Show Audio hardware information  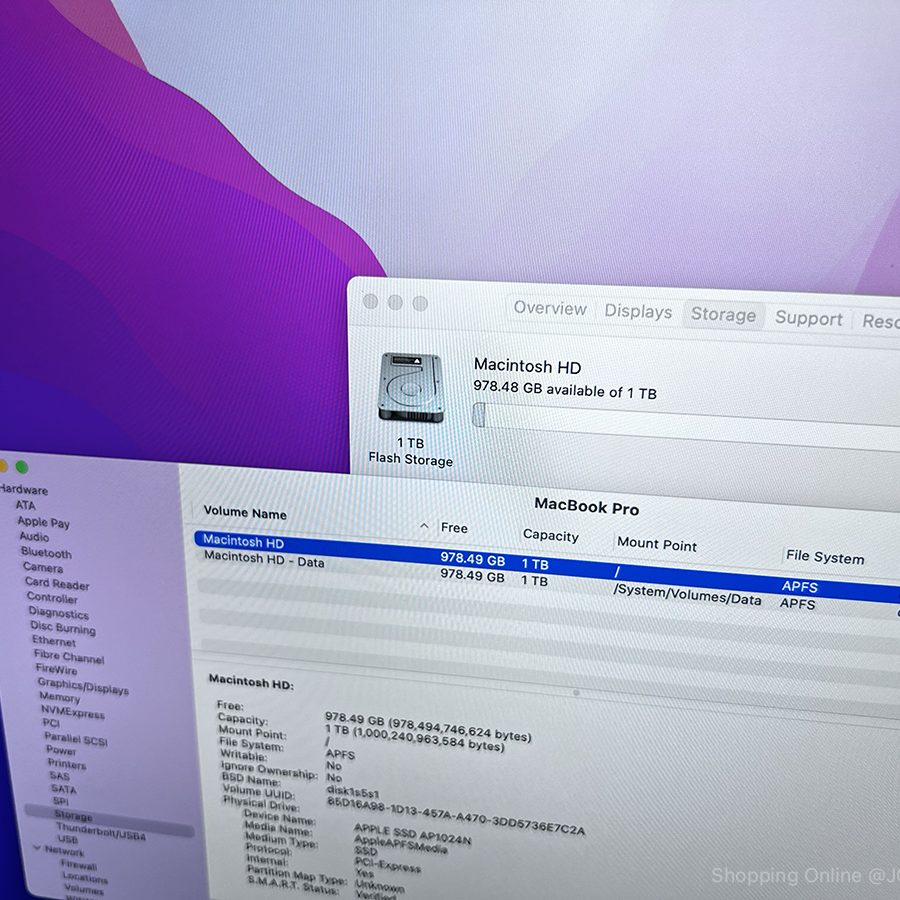click(x=34, y=537)
